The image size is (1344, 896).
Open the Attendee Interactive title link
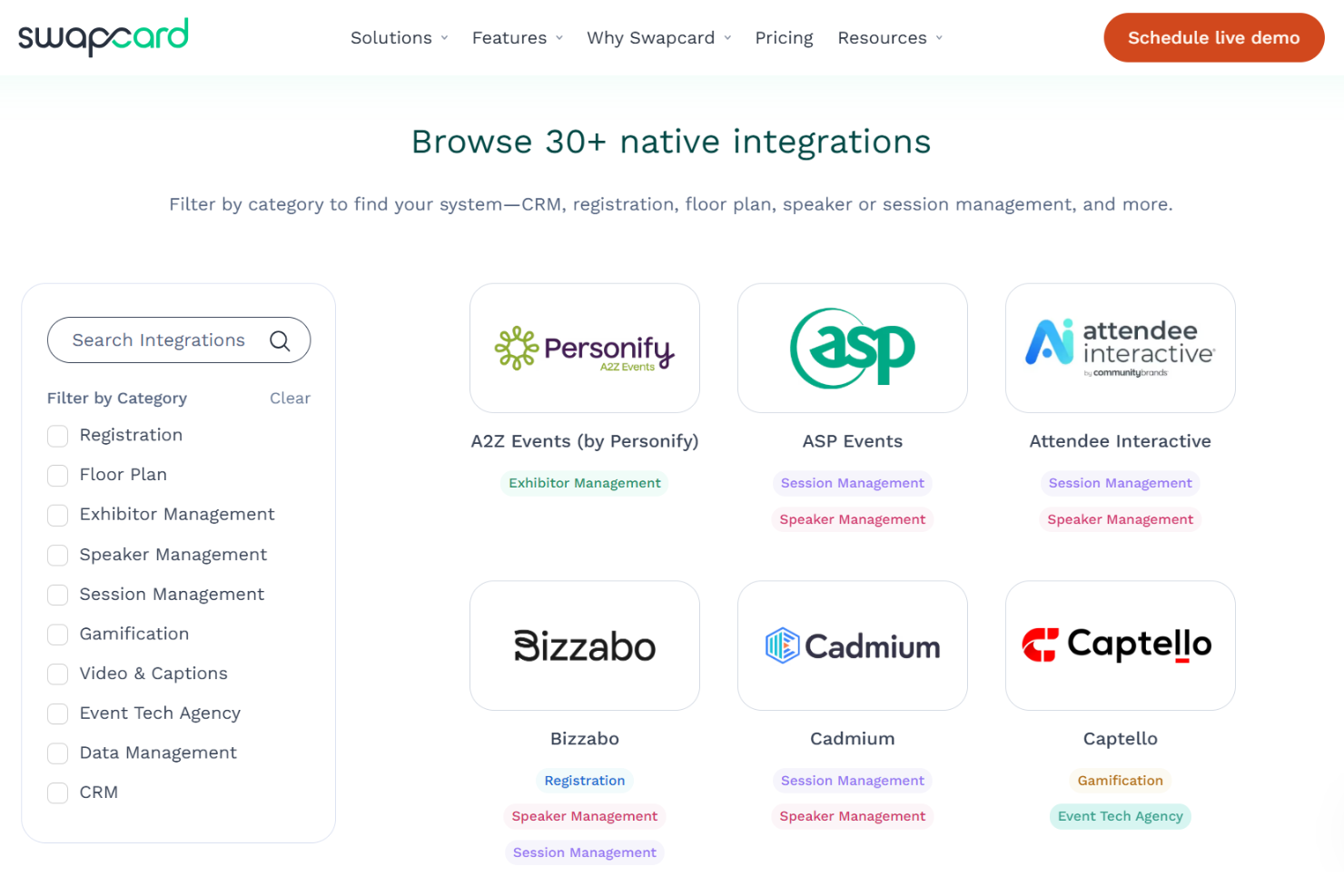point(1121,441)
